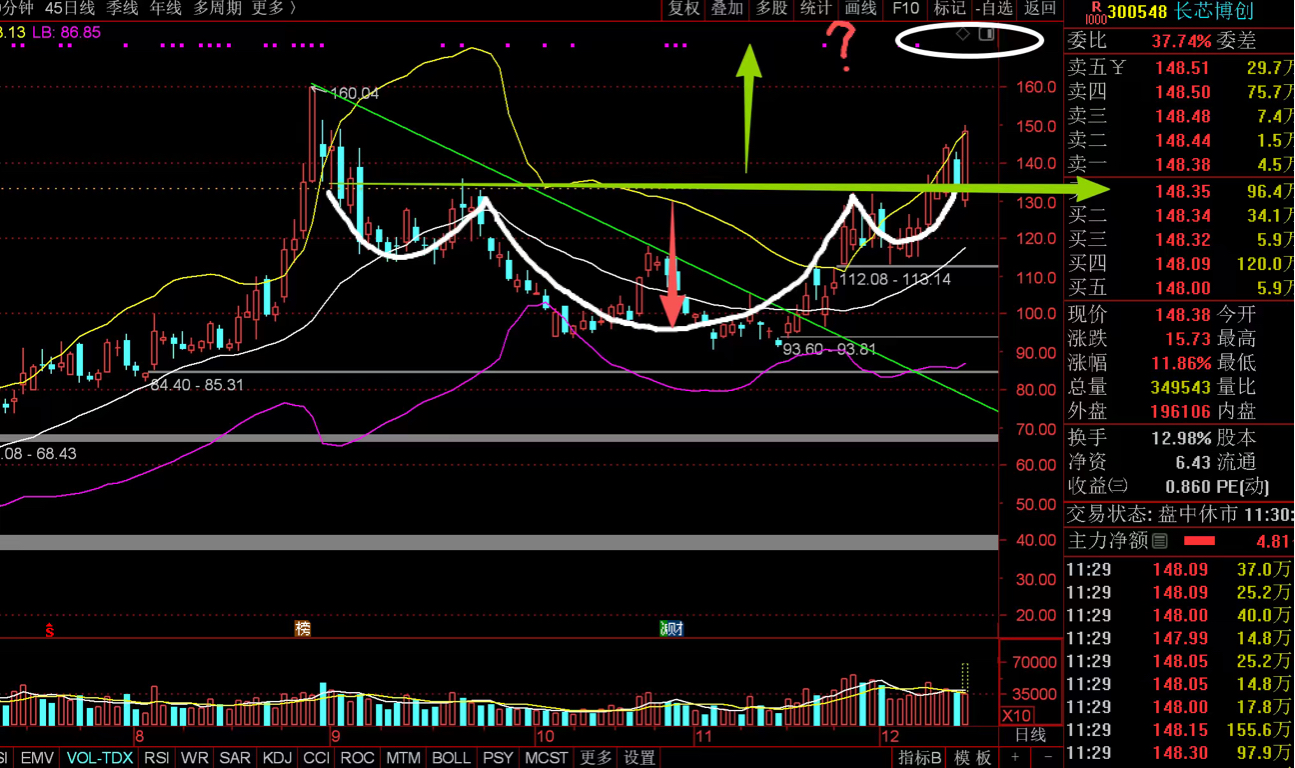This screenshot has height=768, width=1295.
Task: Open the 统计 statistics tool
Action: (816, 8)
